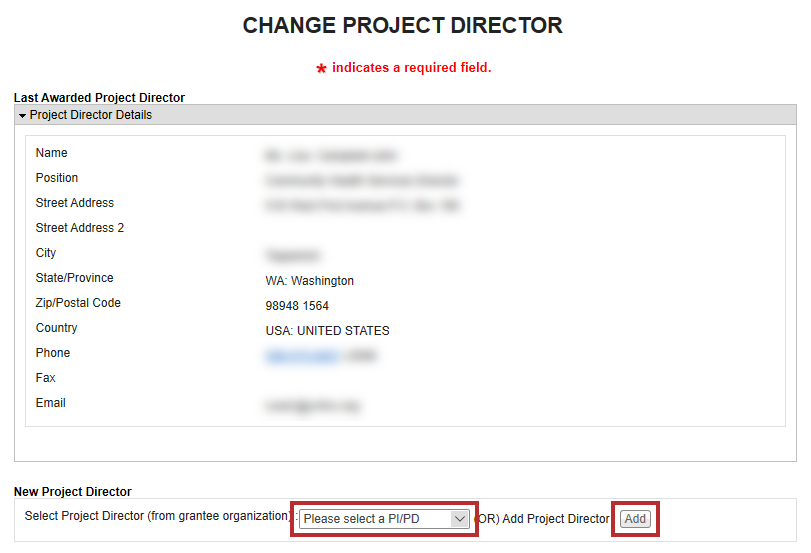The image size is (811, 553).
Task: Click the Fax field label
Action: point(46,378)
